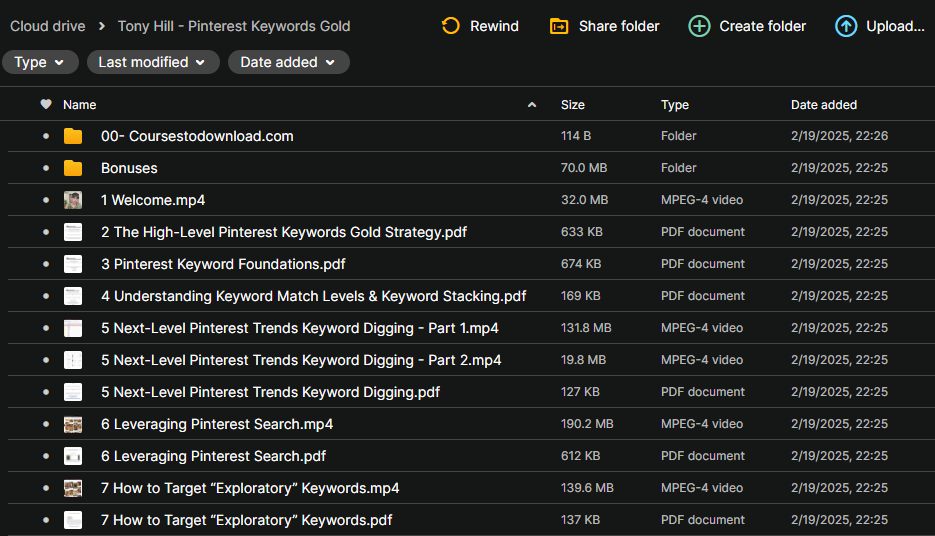The image size is (935, 536).
Task: Open the Date added filter dropdown
Action: point(289,62)
